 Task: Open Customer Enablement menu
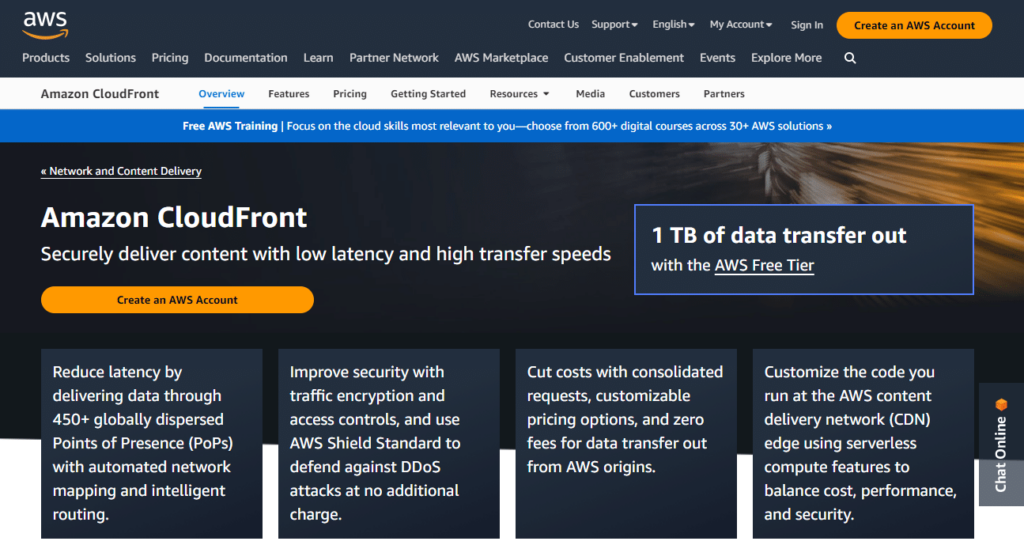(x=624, y=58)
